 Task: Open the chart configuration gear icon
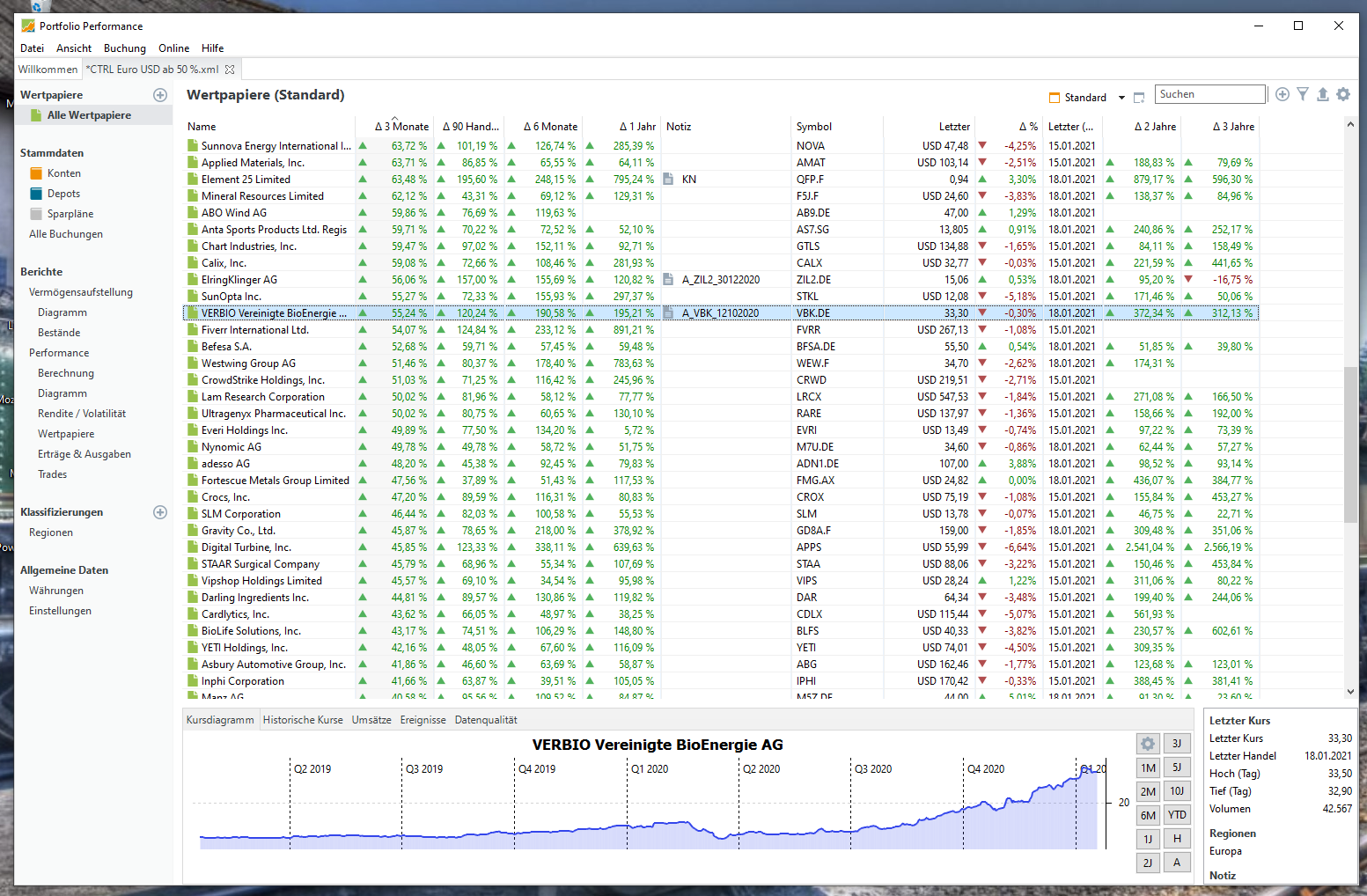click(x=1148, y=744)
